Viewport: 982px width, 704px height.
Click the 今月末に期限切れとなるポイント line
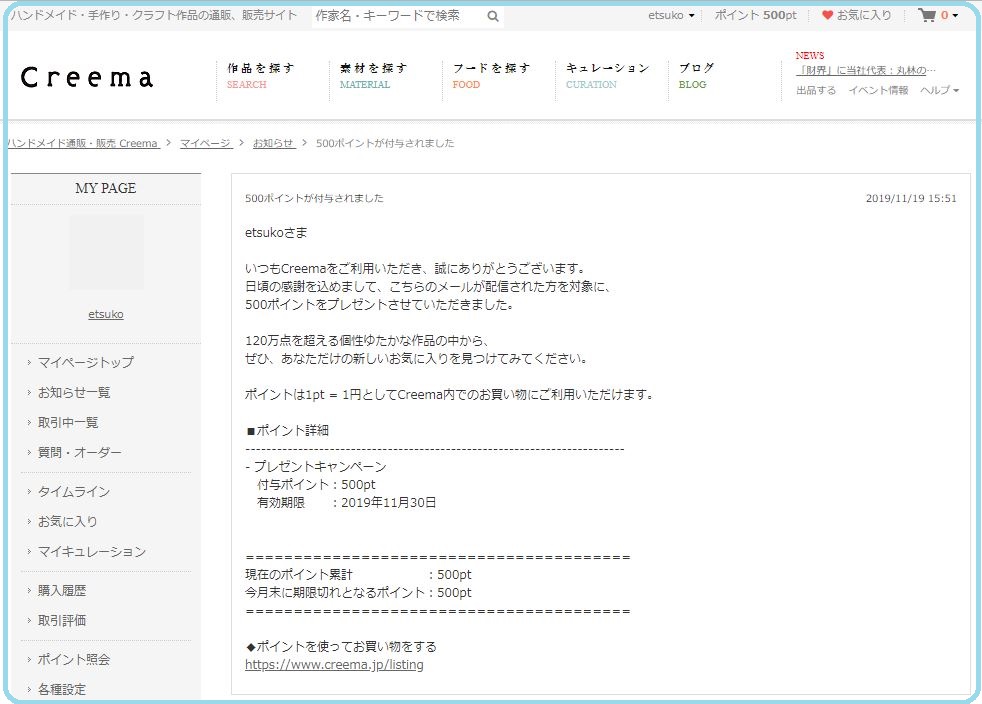[358, 593]
